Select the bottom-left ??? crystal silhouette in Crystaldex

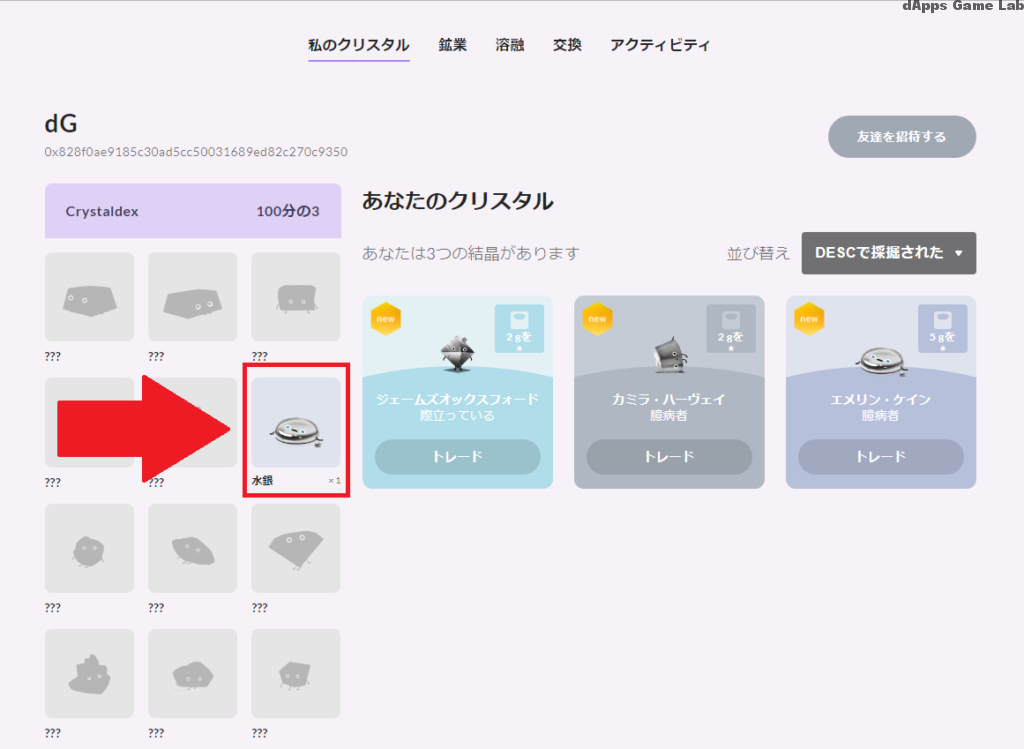pyautogui.click(x=89, y=673)
